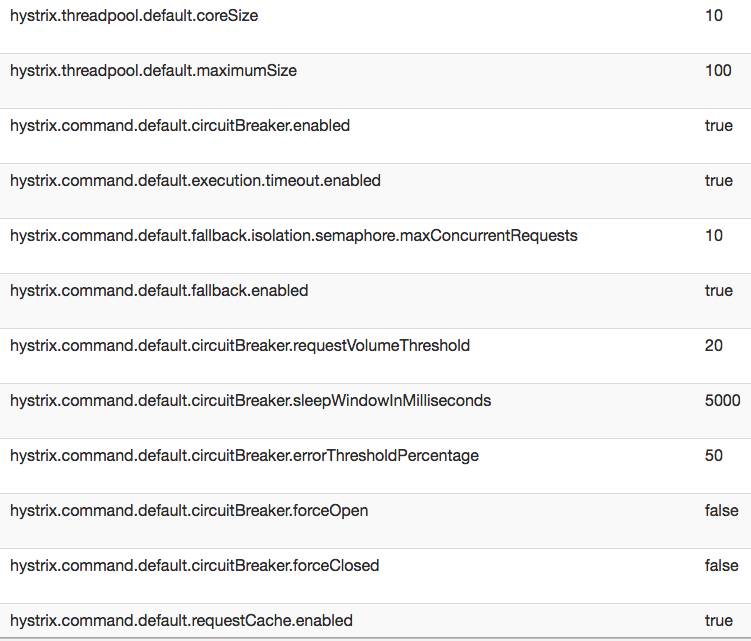Select the circuitBreaker.forceClosed value false
Image resolution: width=751 pixels, height=641 pixels.
click(721, 566)
